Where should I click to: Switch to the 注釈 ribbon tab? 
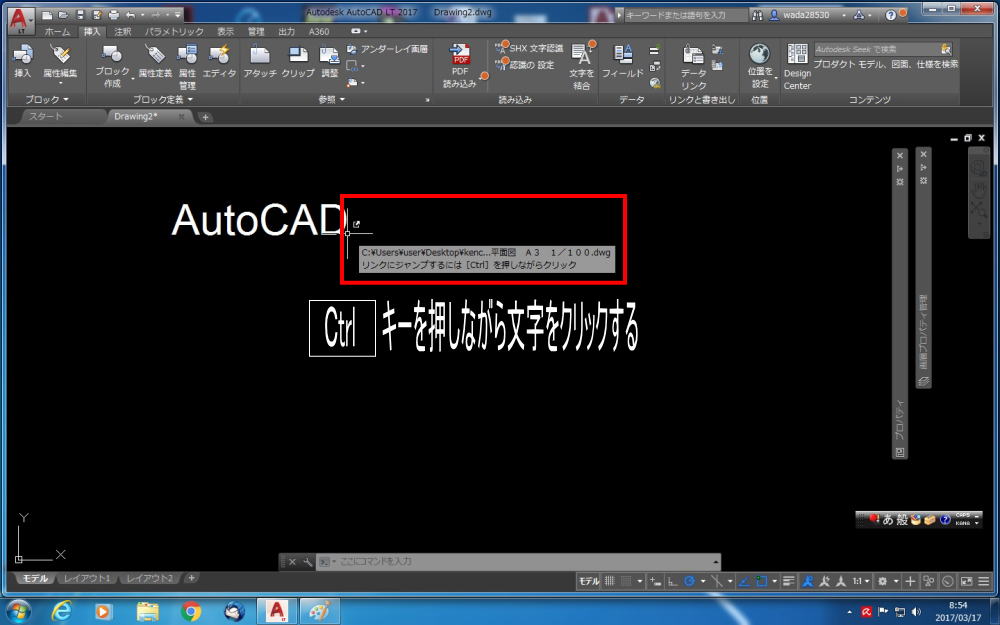click(x=122, y=31)
